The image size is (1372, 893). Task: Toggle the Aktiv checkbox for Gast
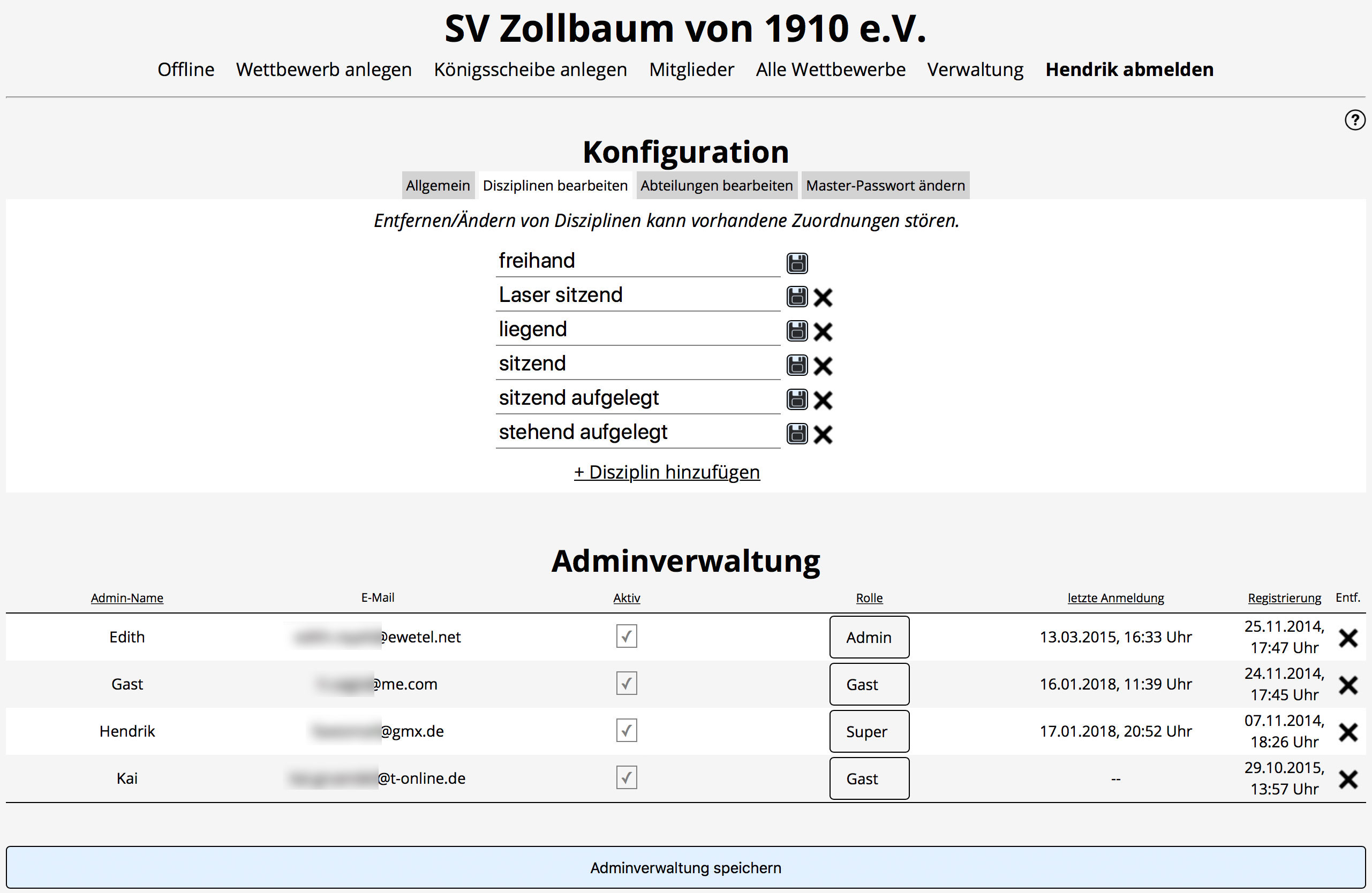coord(626,683)
